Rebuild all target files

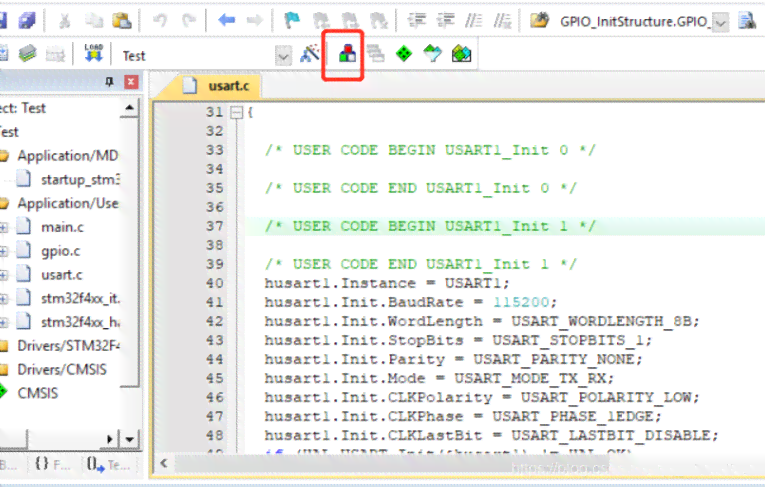coord(27,54)
